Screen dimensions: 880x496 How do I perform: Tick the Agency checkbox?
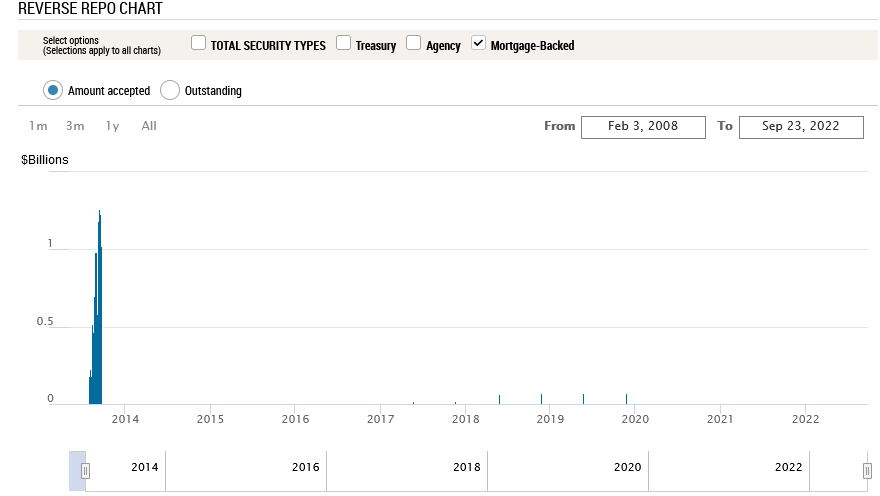click(414, 43)
